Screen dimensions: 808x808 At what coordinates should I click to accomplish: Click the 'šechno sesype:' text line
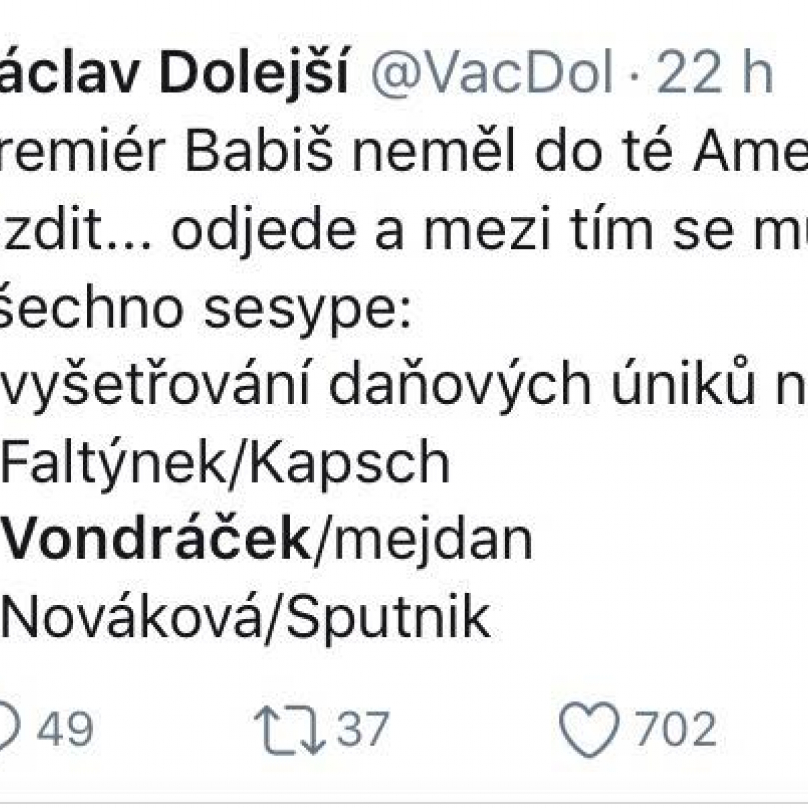tap(206, 308)
